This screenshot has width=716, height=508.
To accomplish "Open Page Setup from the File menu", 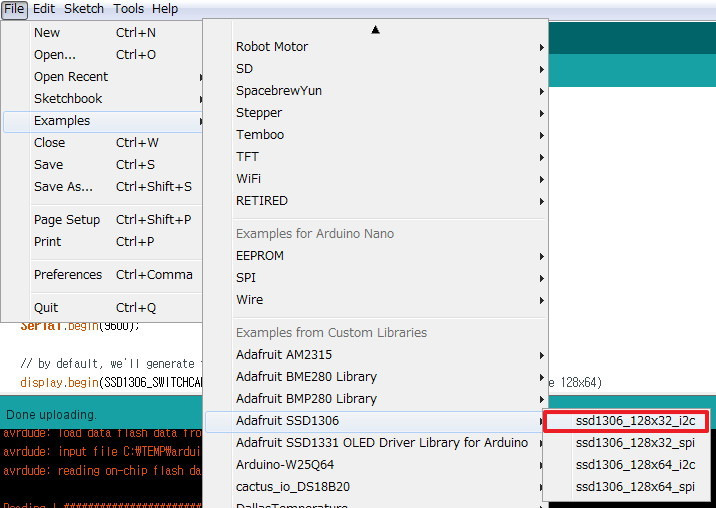I will (x=103, y=220).
